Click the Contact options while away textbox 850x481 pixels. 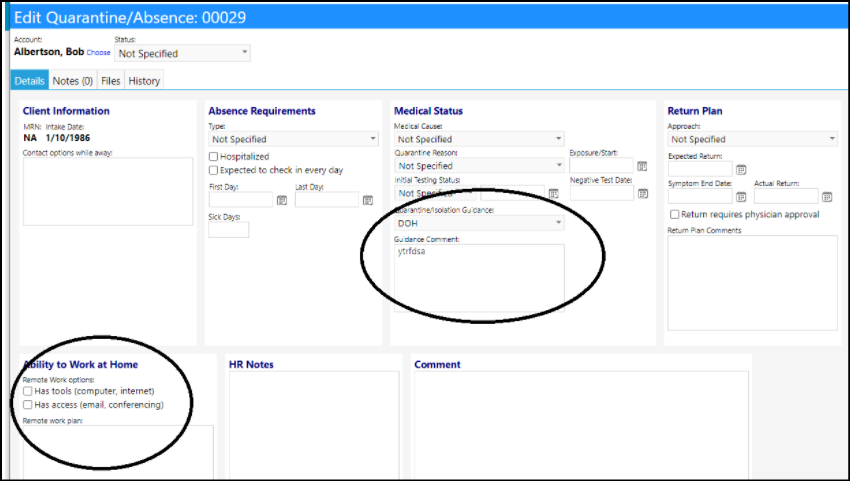tap(108, 191)
